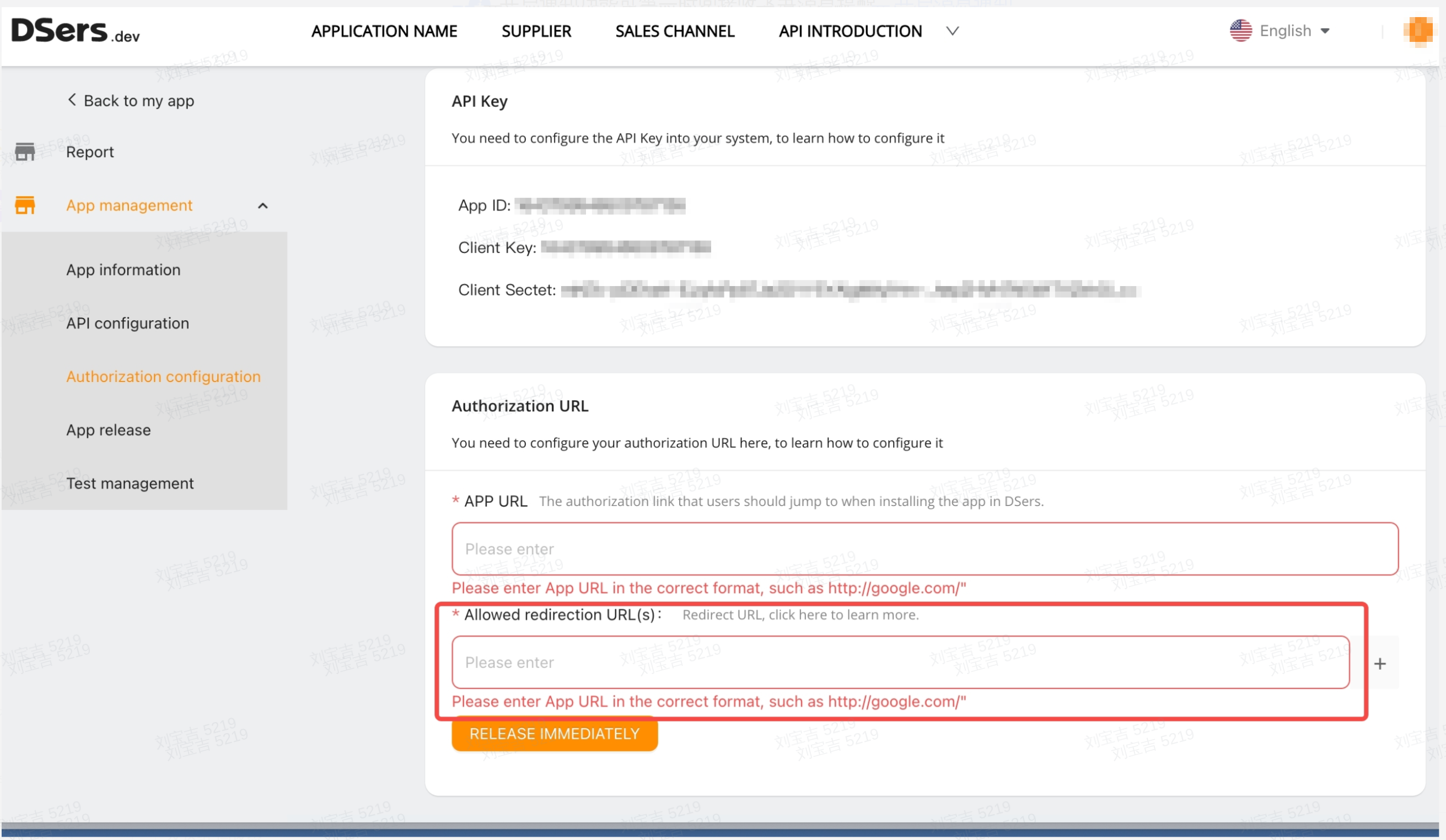Go to Test management section
Viewport: 1446px width, 840px height.
click(x=130, y=483)
